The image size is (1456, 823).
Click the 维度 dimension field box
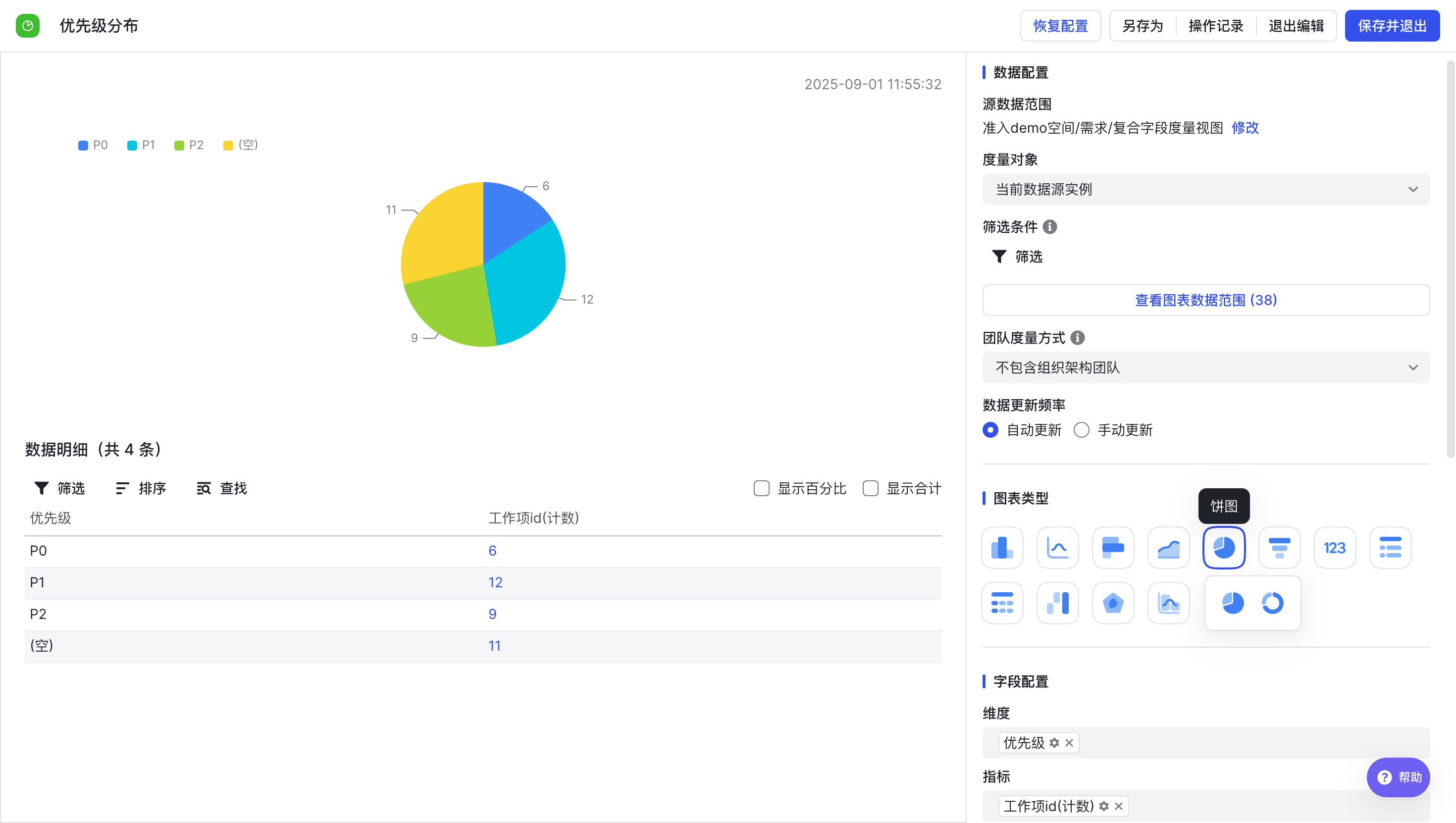pyautogui.click(x=1205, y=743)
